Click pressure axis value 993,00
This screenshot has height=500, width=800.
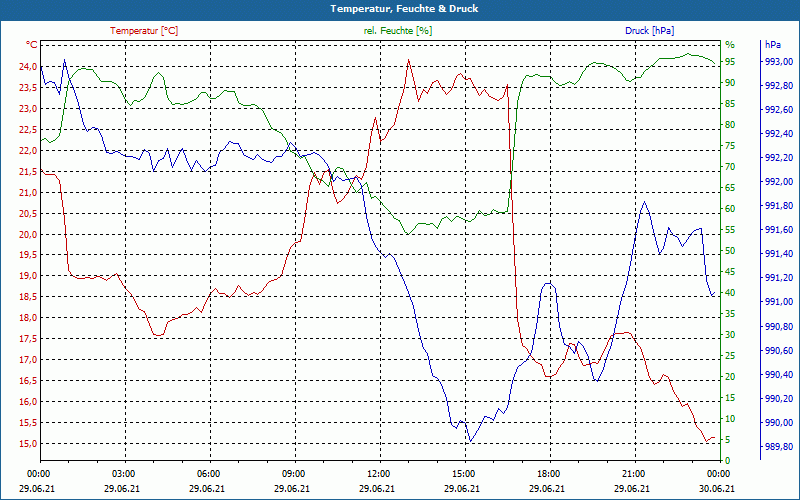click(x=779, y=62)
